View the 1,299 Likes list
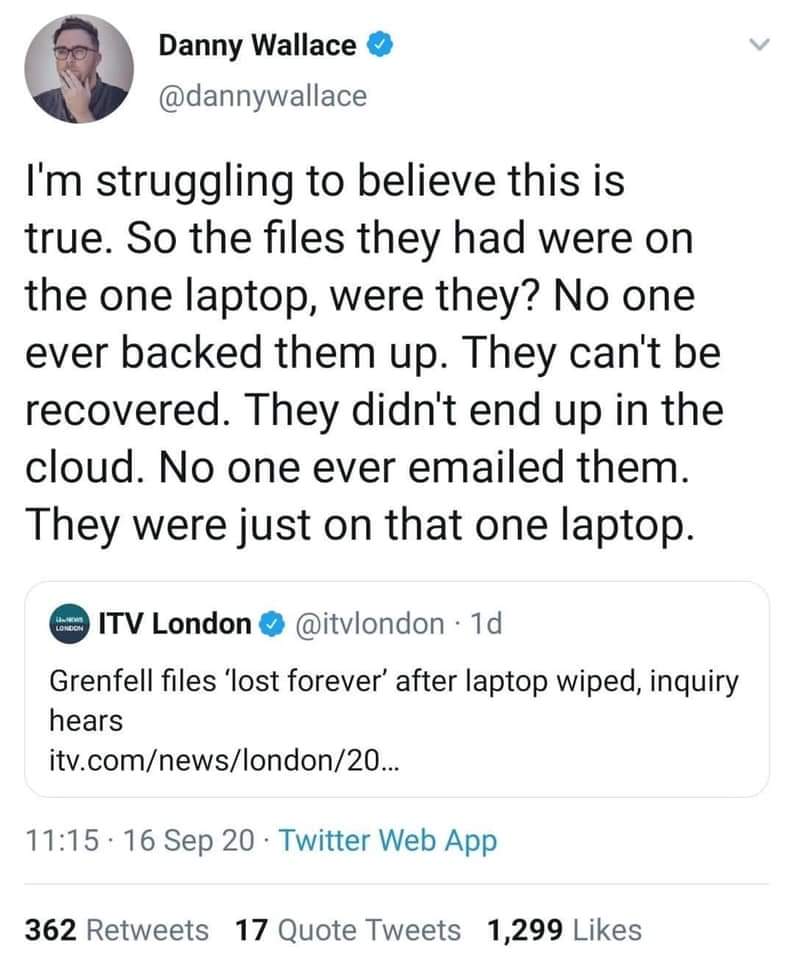Viewport: 794px width, 960px height. pyautogui.click(x=563, y=929)
